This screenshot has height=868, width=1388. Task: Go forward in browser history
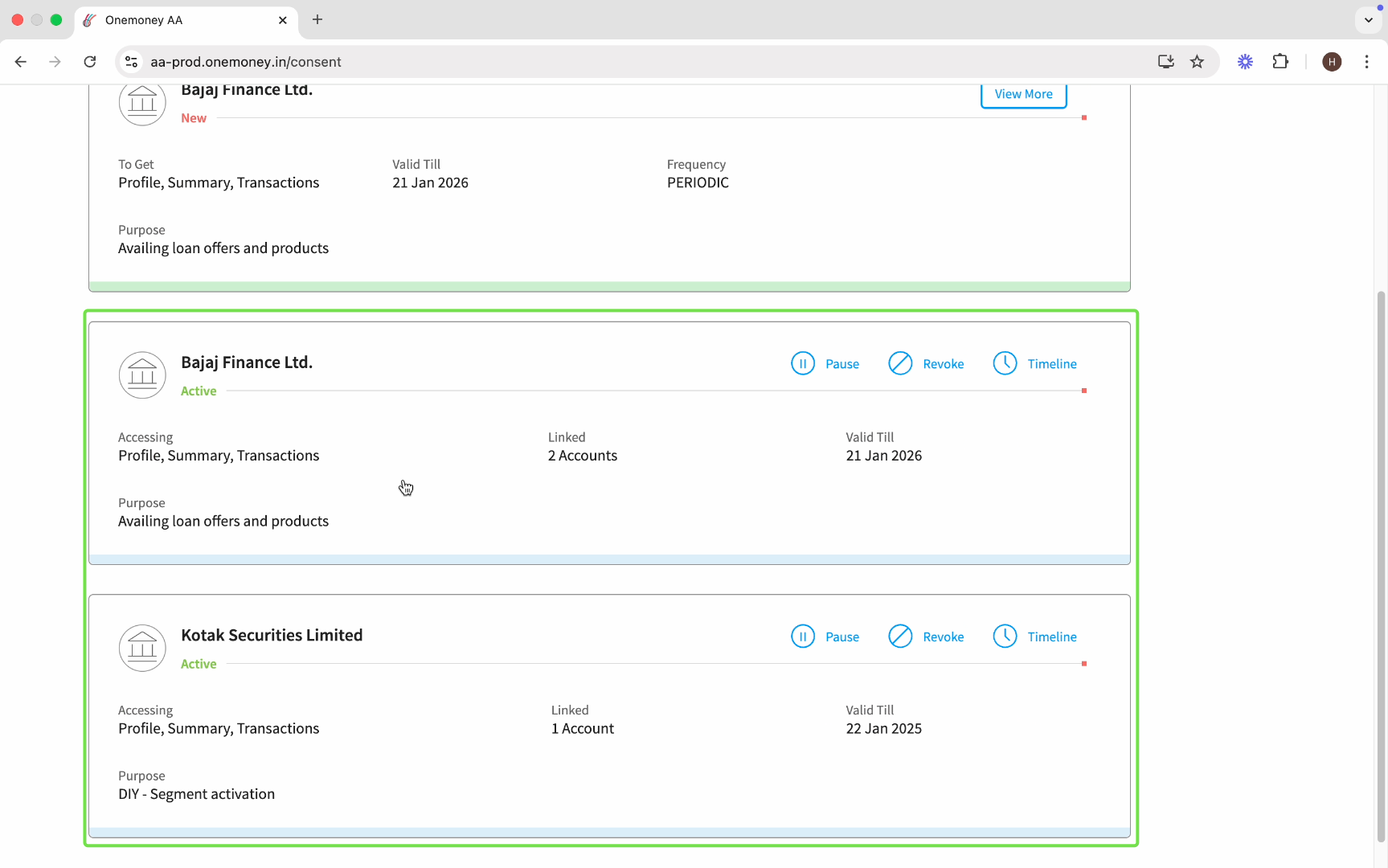coord(55,62)
